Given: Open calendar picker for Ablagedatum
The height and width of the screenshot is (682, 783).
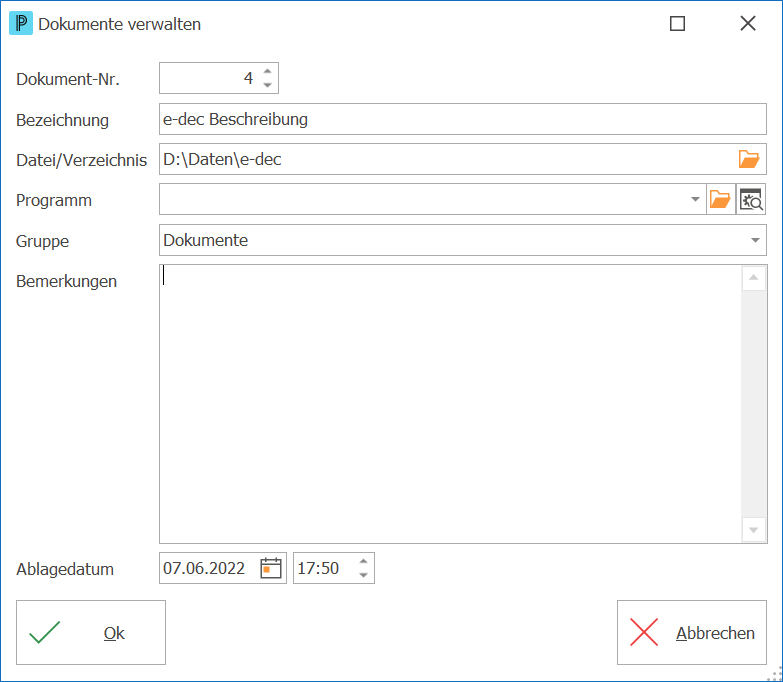Looking at the screenshot, I should click(x=271, y=568).
